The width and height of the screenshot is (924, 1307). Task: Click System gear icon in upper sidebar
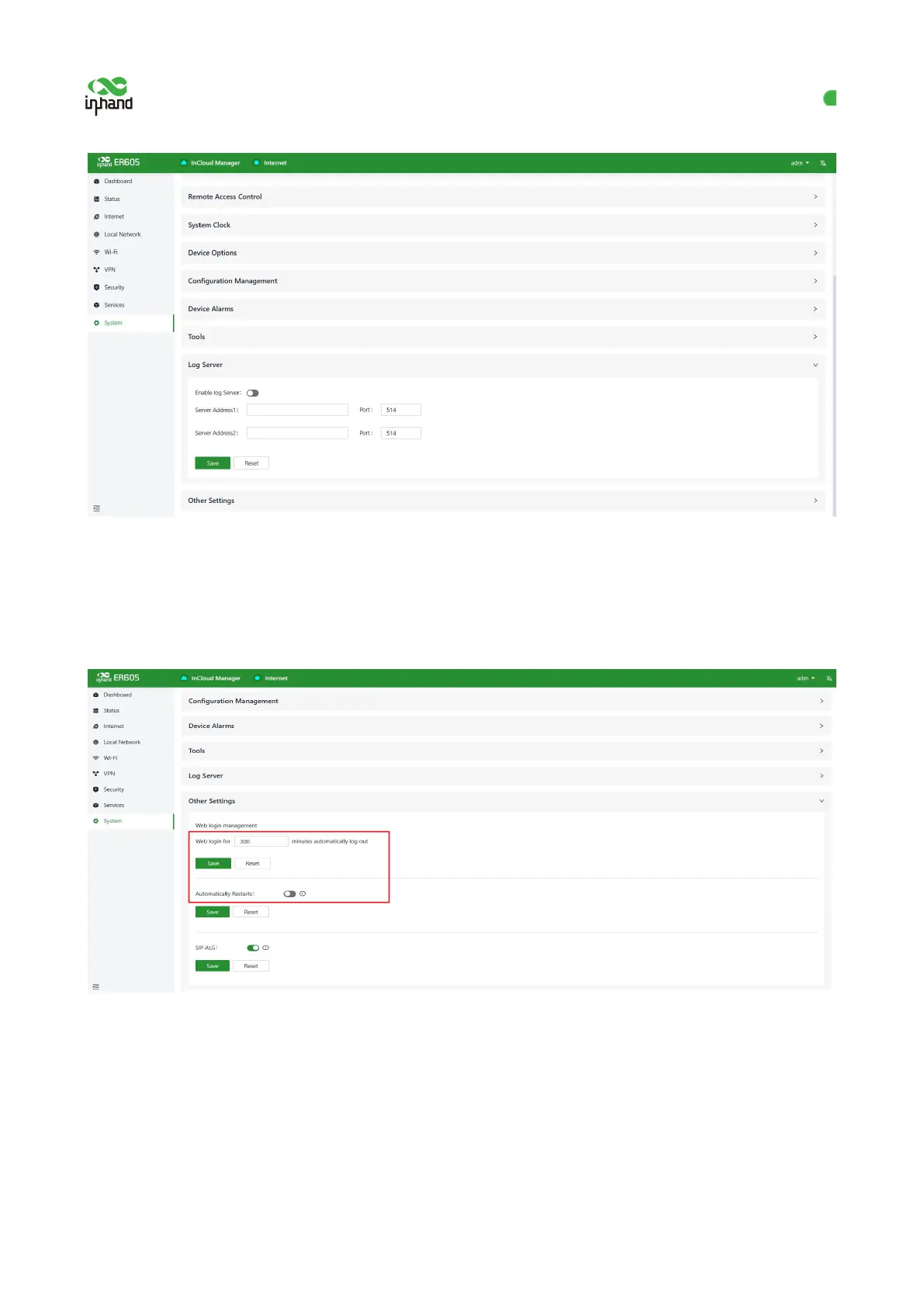click(x=96, y=323)
